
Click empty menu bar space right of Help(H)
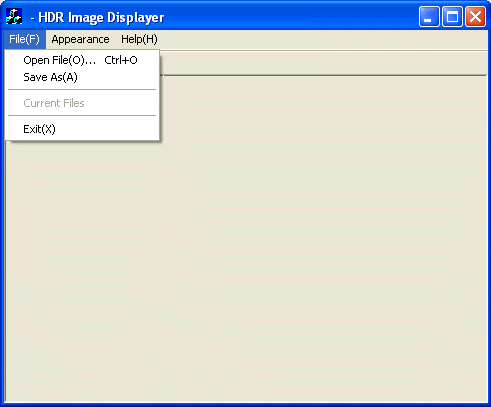323,39
